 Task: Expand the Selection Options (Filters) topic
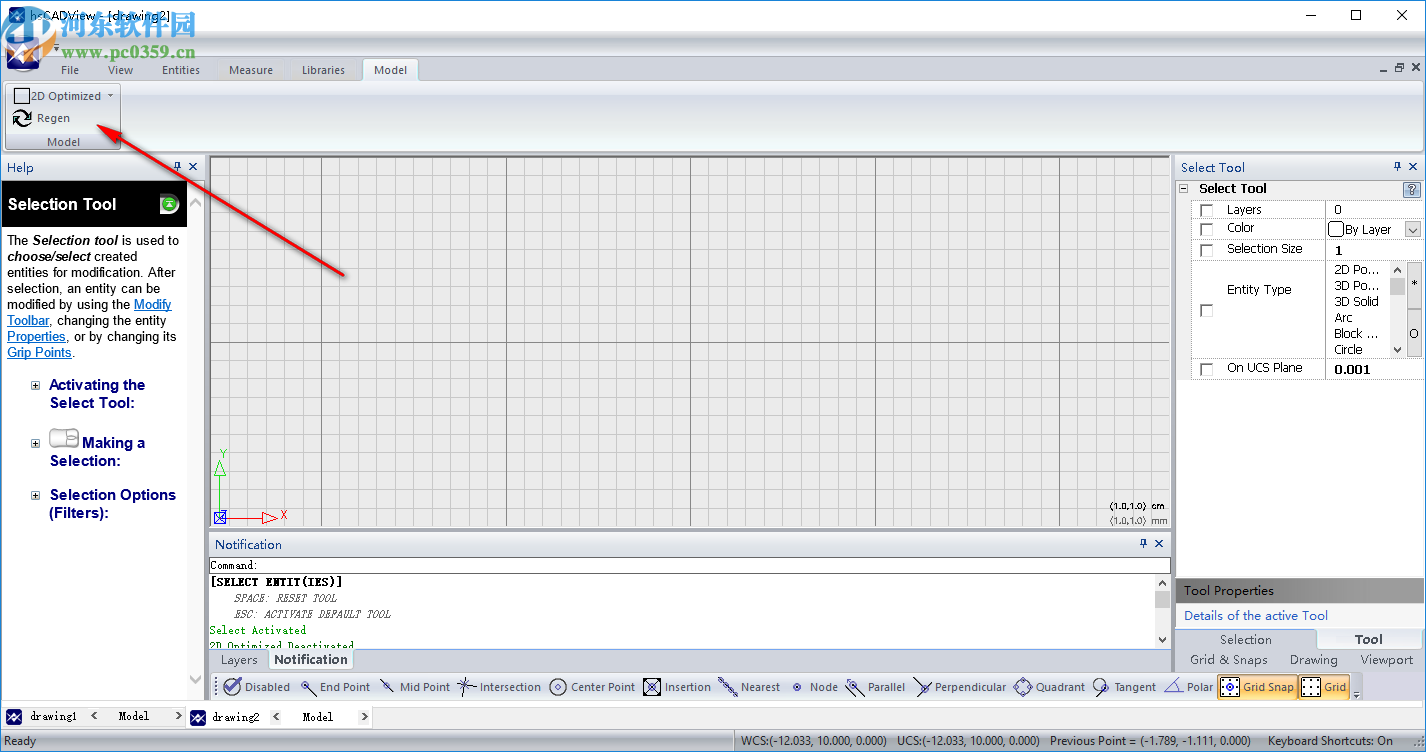(x=36, y=495)
